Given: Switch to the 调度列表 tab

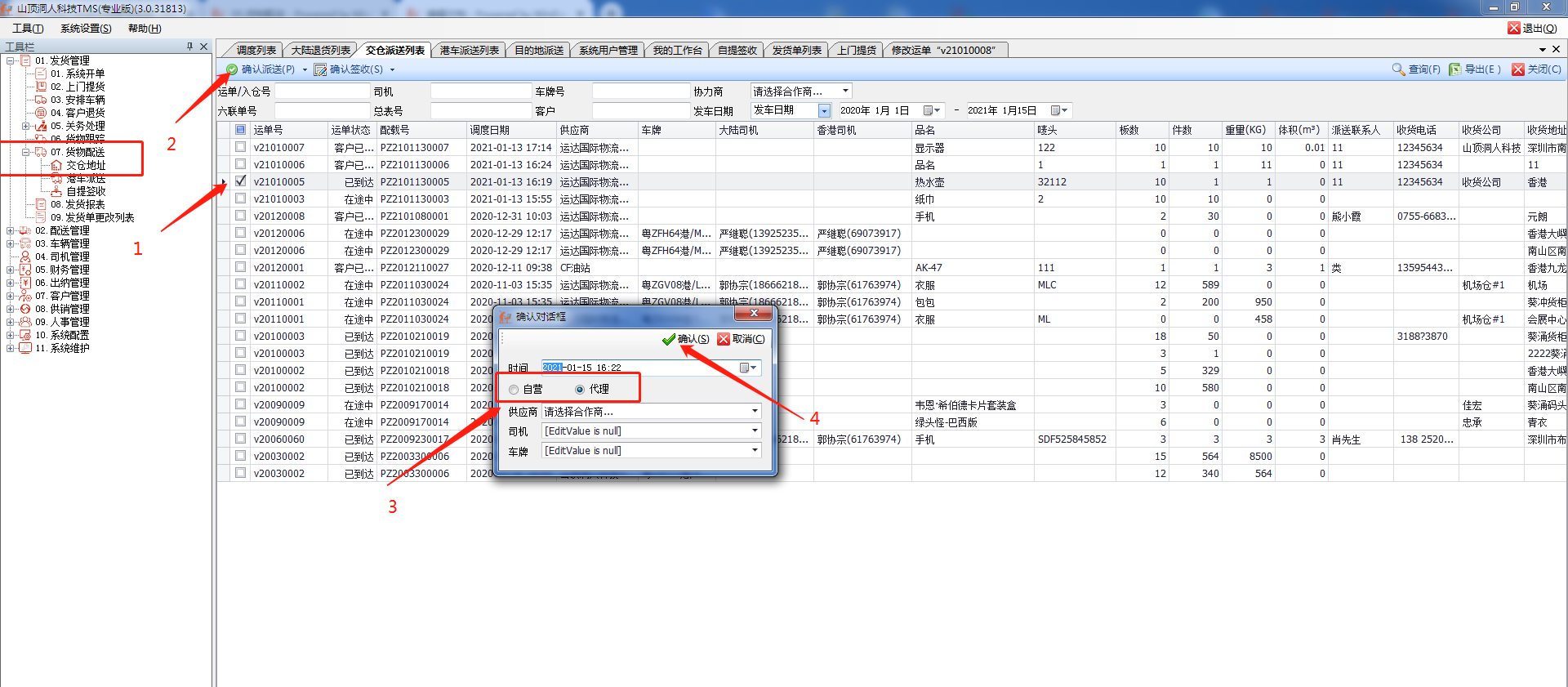Looking at the screenshot, I should (x=256, y=50).
